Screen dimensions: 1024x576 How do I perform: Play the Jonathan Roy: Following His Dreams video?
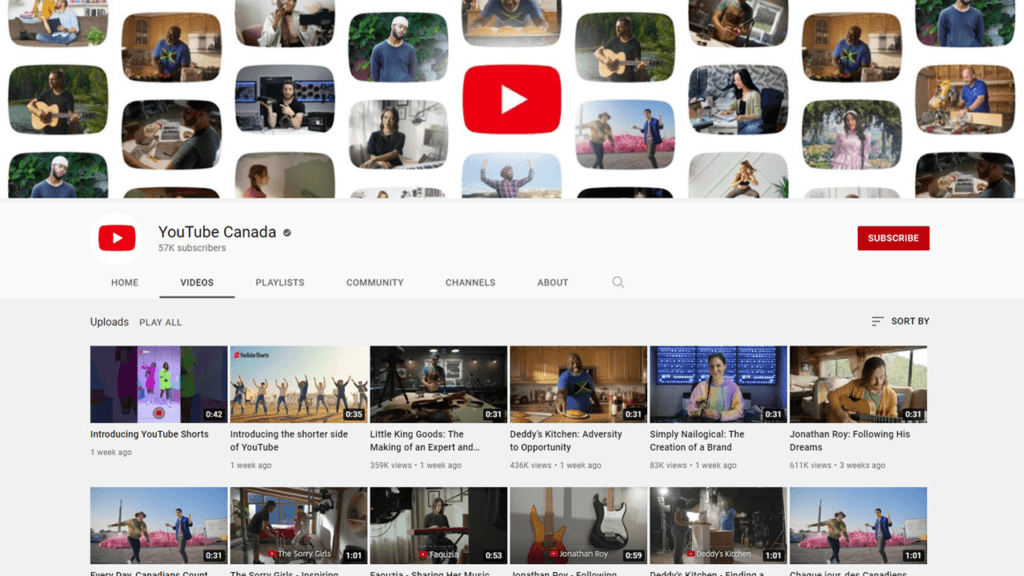click(858, 383)
